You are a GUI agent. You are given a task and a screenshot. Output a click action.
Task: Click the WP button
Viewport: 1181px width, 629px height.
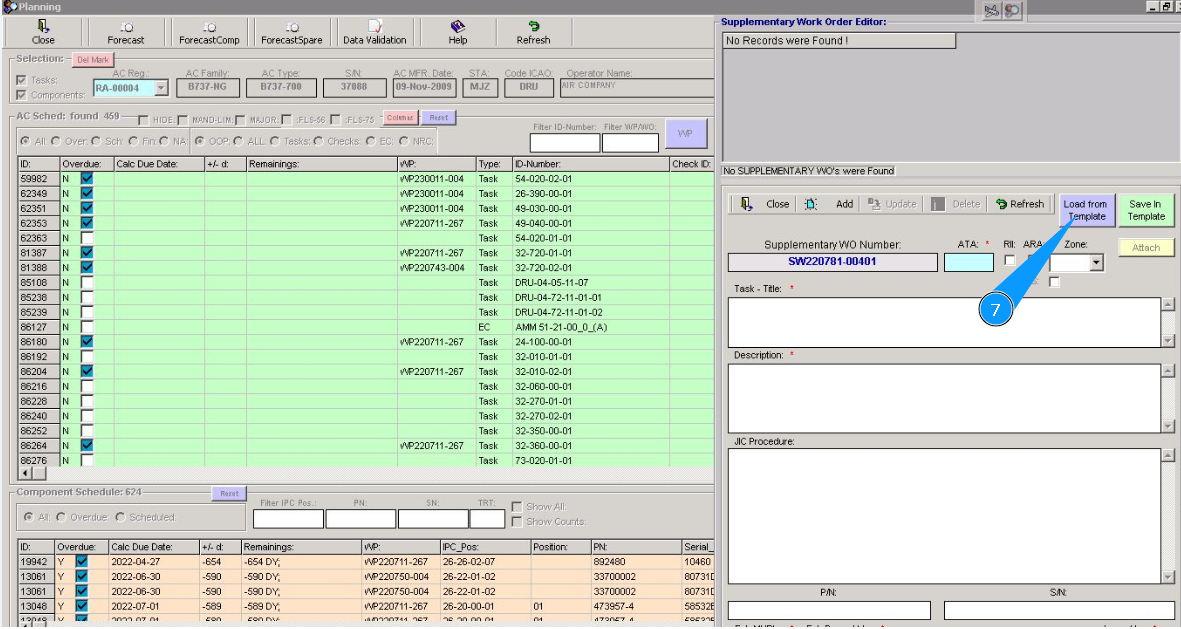(685, 133)
